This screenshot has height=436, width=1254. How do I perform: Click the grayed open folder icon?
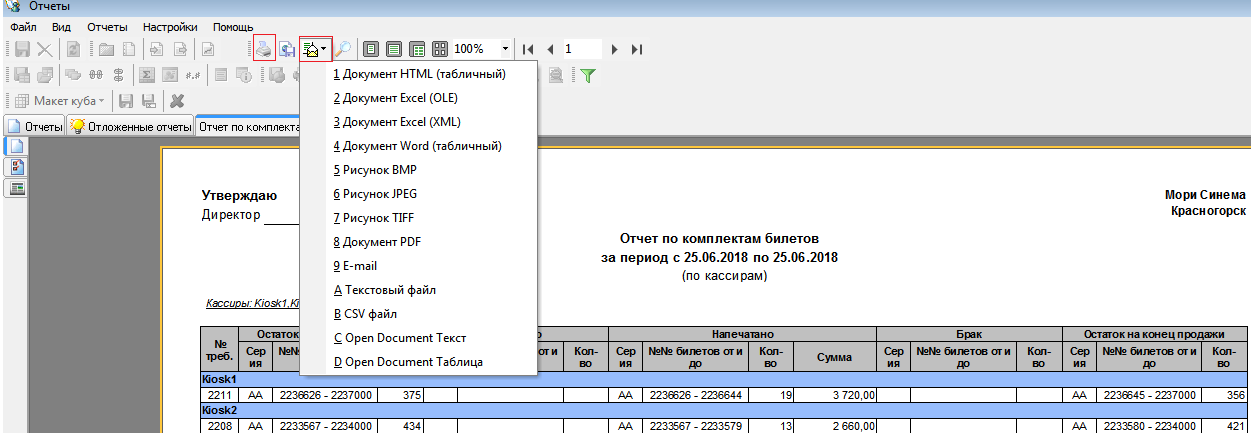(105, 48)
